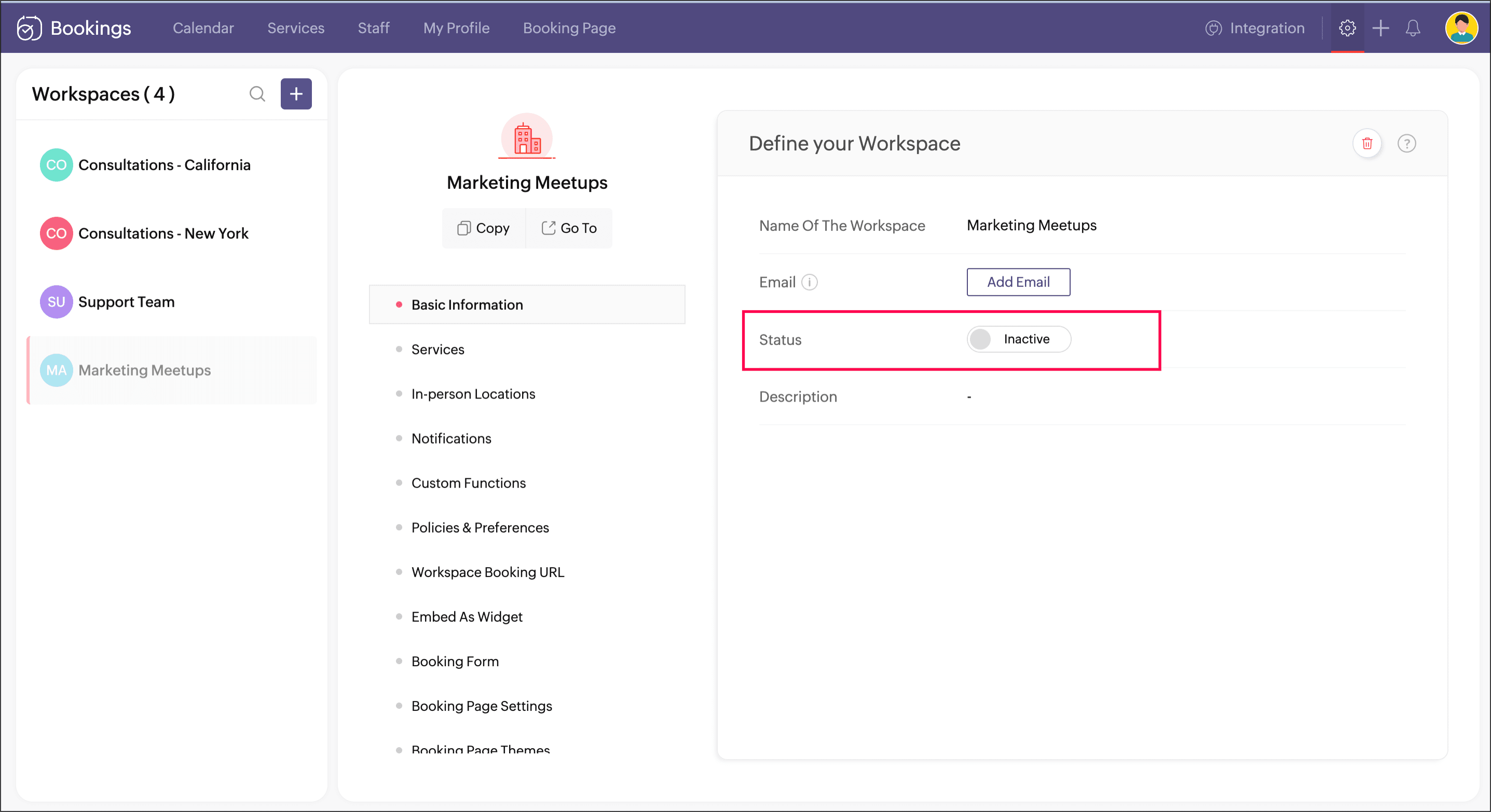Open the notifications bell

1413,28
